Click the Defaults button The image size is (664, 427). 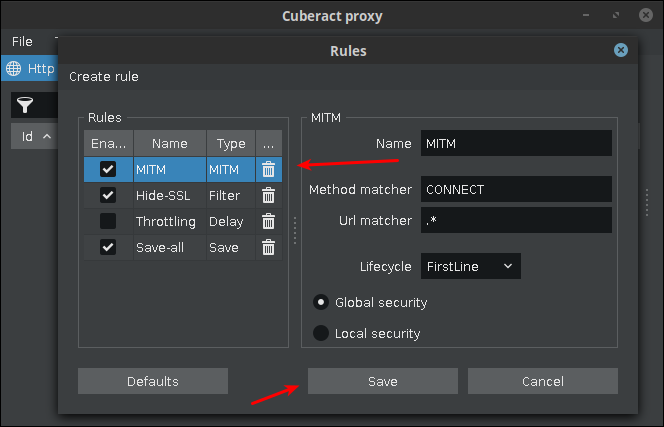tap(153, 381)
